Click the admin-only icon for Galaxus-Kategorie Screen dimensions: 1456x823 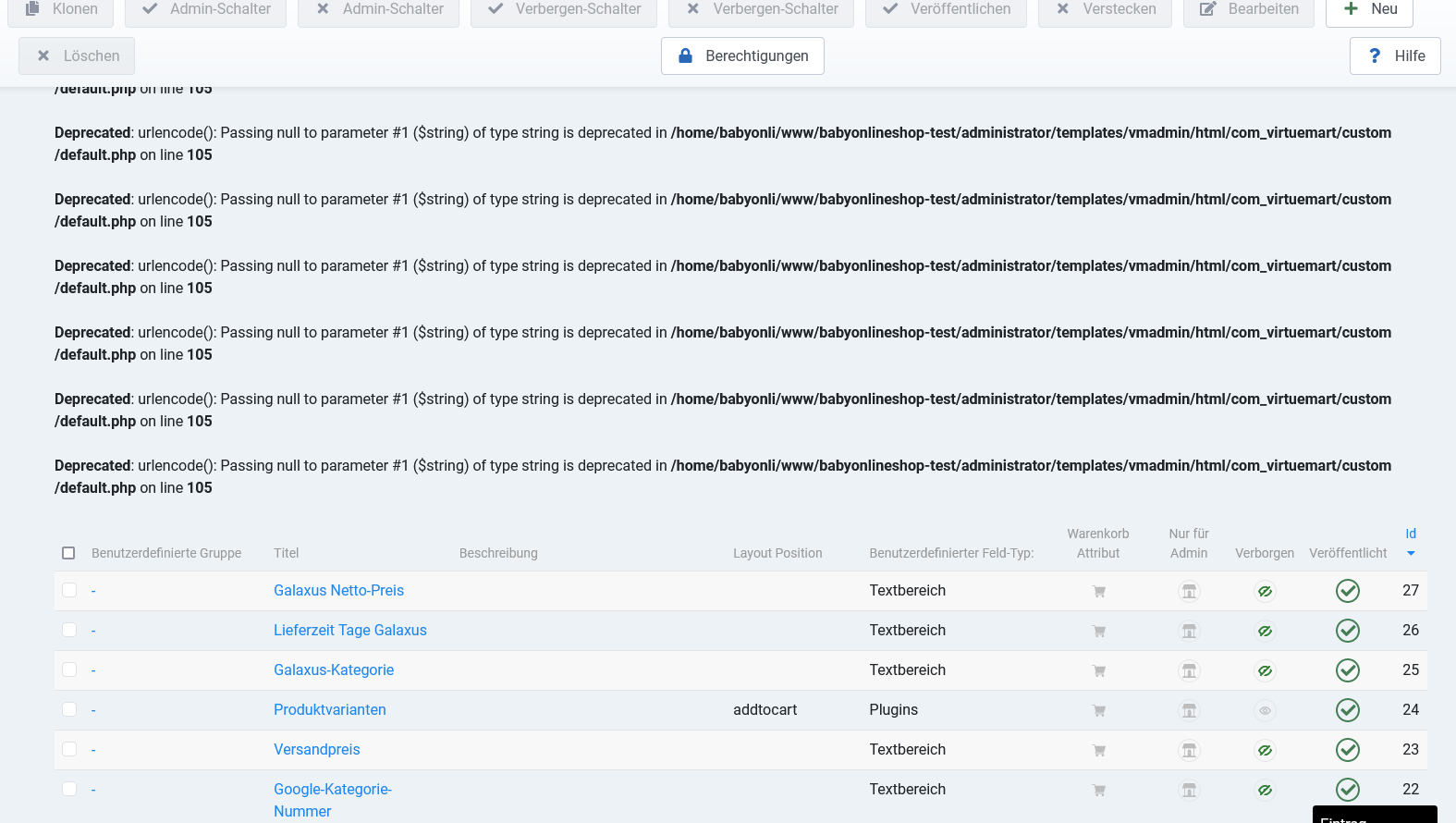pyautogui.click(x=1189, y=670)
